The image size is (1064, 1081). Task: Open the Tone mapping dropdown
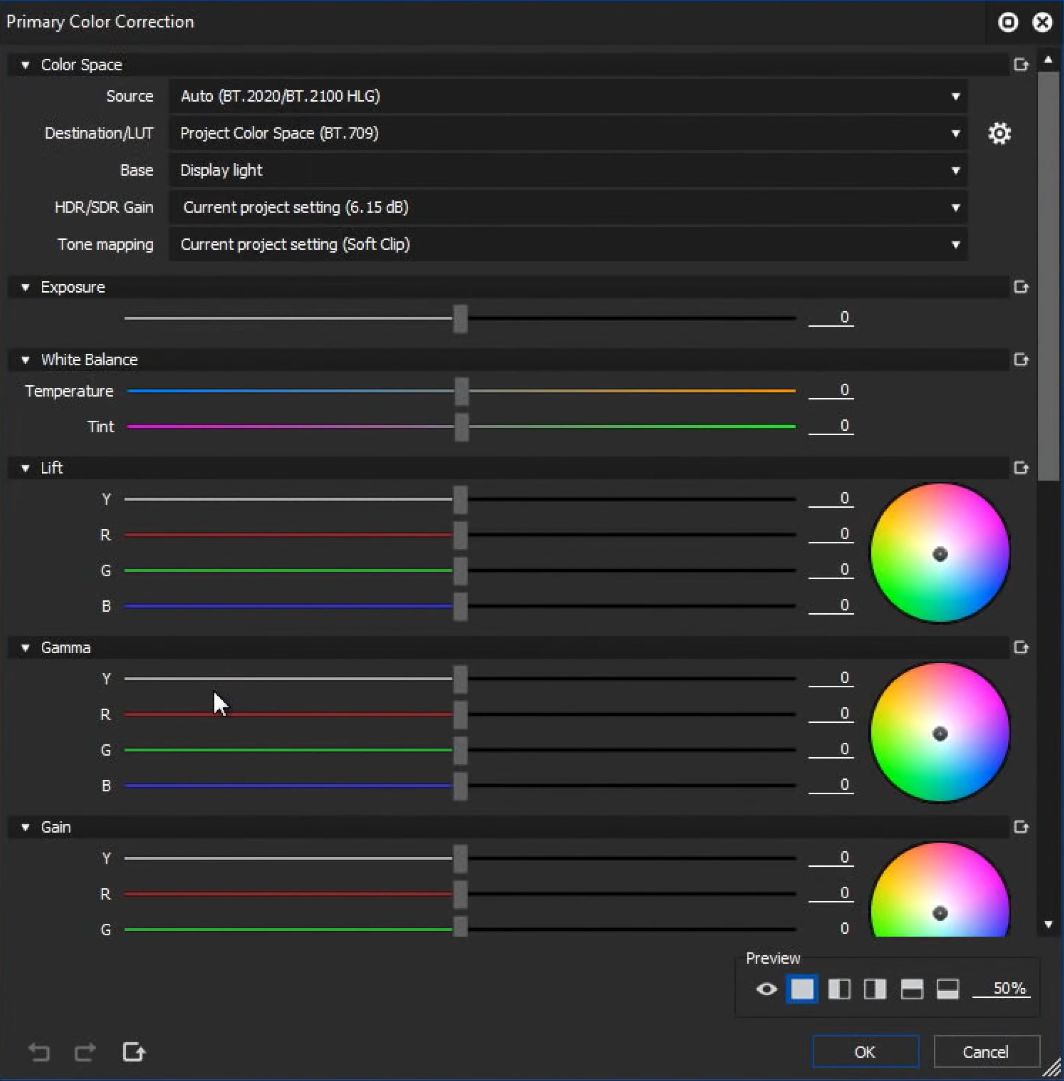coord(567,244)
